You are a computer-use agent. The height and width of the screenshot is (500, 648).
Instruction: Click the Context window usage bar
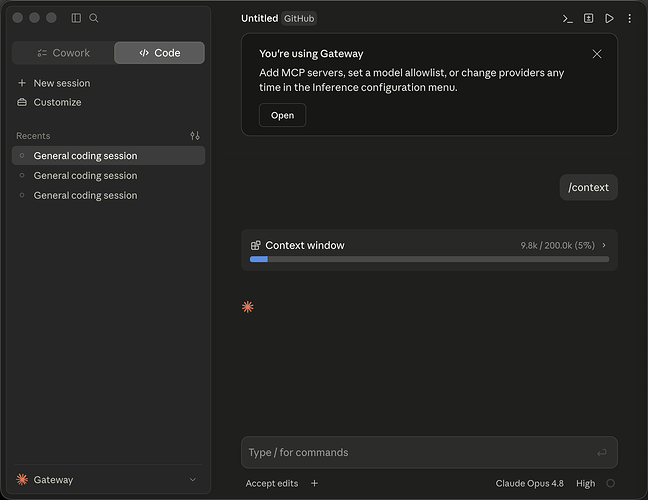(429, 259)
